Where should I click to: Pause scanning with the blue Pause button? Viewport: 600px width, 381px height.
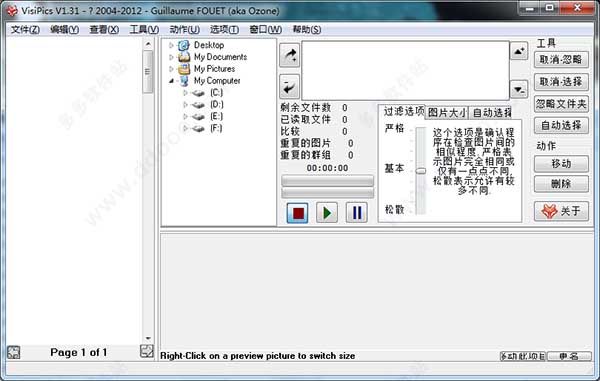[356, 212]
